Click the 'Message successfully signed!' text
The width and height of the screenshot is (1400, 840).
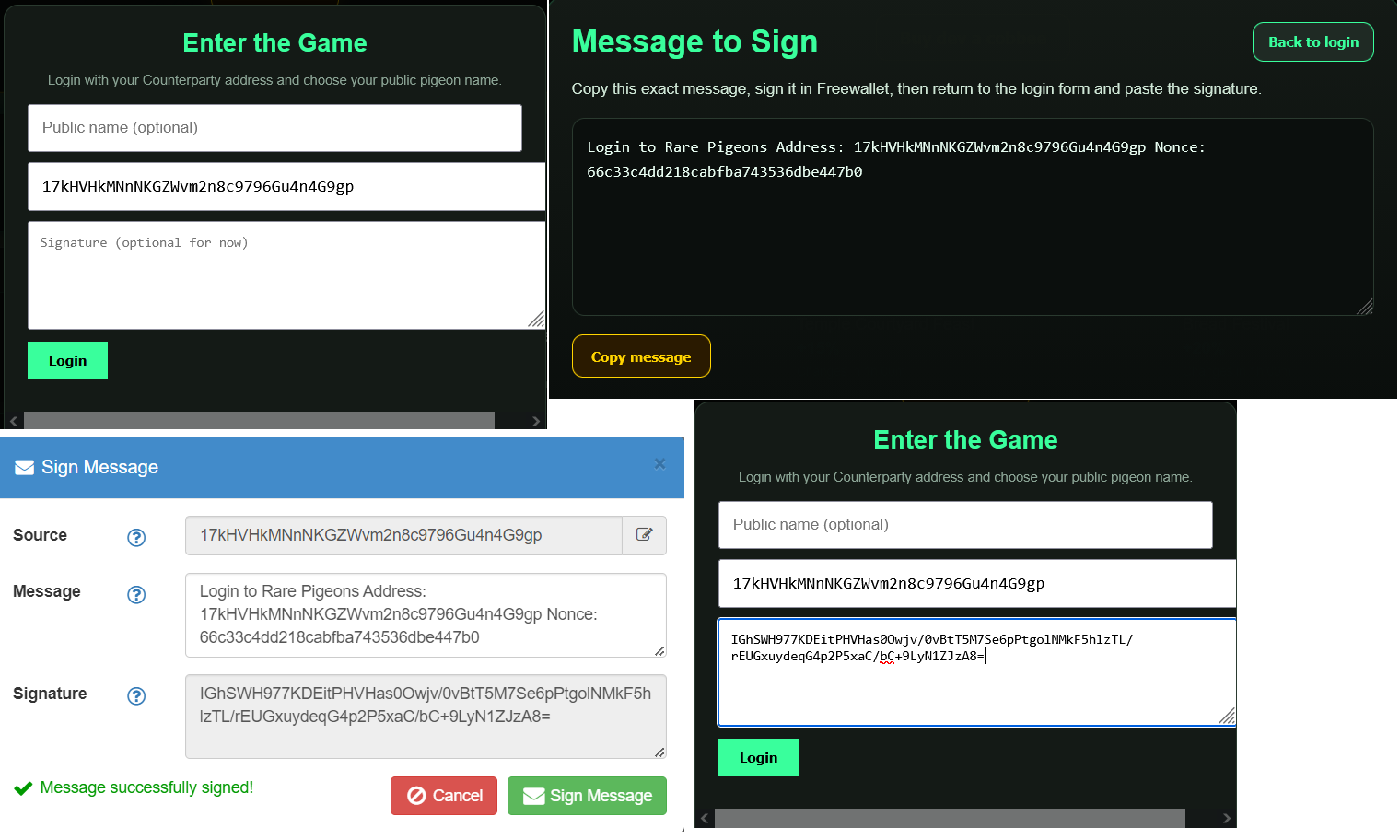146,787
